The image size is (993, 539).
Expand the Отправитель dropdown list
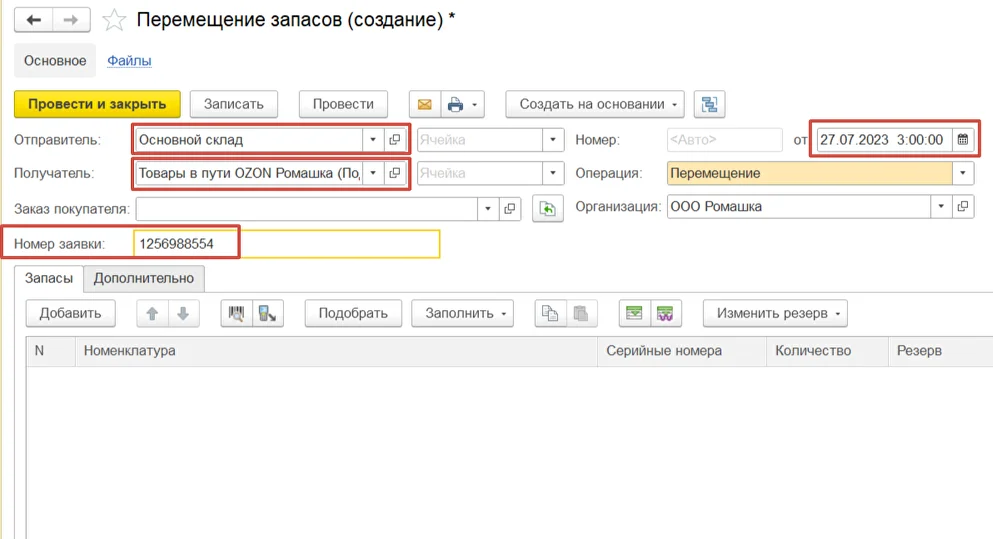[x=372, y=140]
